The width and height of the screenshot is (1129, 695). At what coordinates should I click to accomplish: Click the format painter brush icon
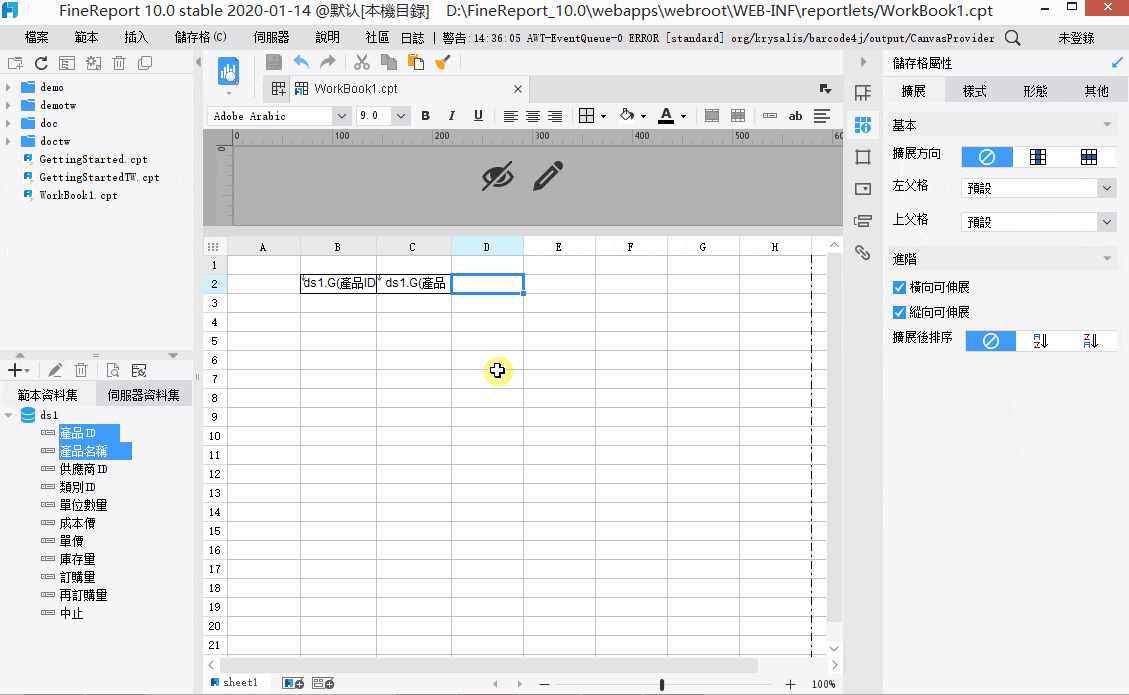tap(443, 63)
